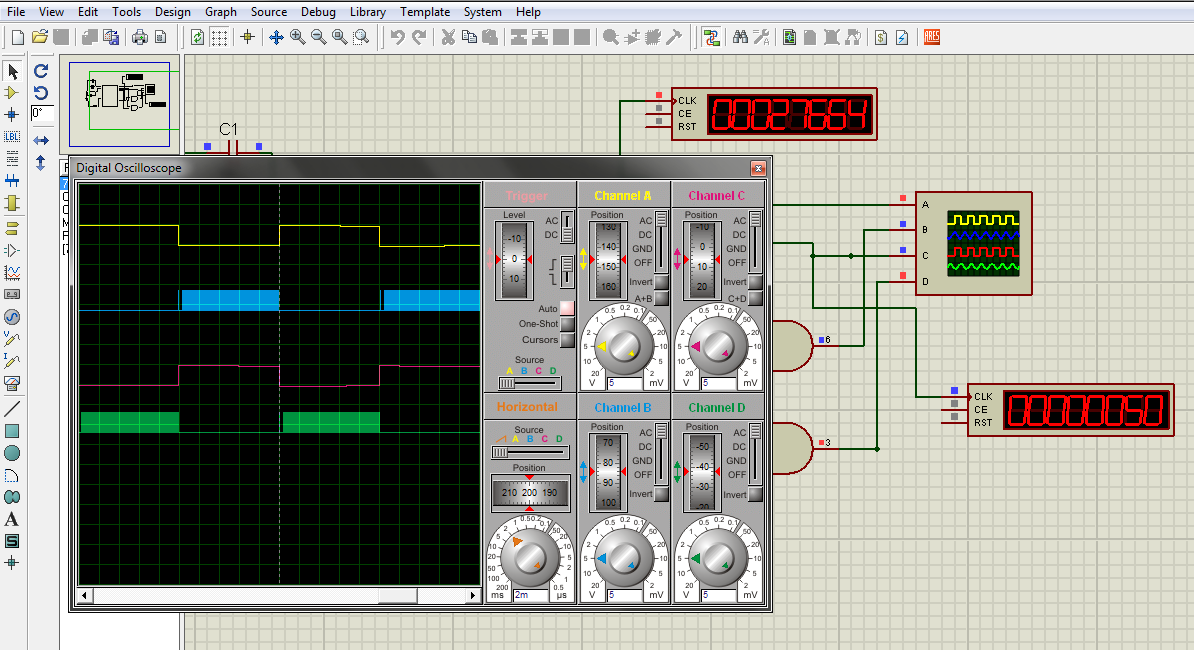This screenshot has width=1194, height=650.
Task: Flip selection horizontally with X-mirror icon
Action: (x=41, y=141)
